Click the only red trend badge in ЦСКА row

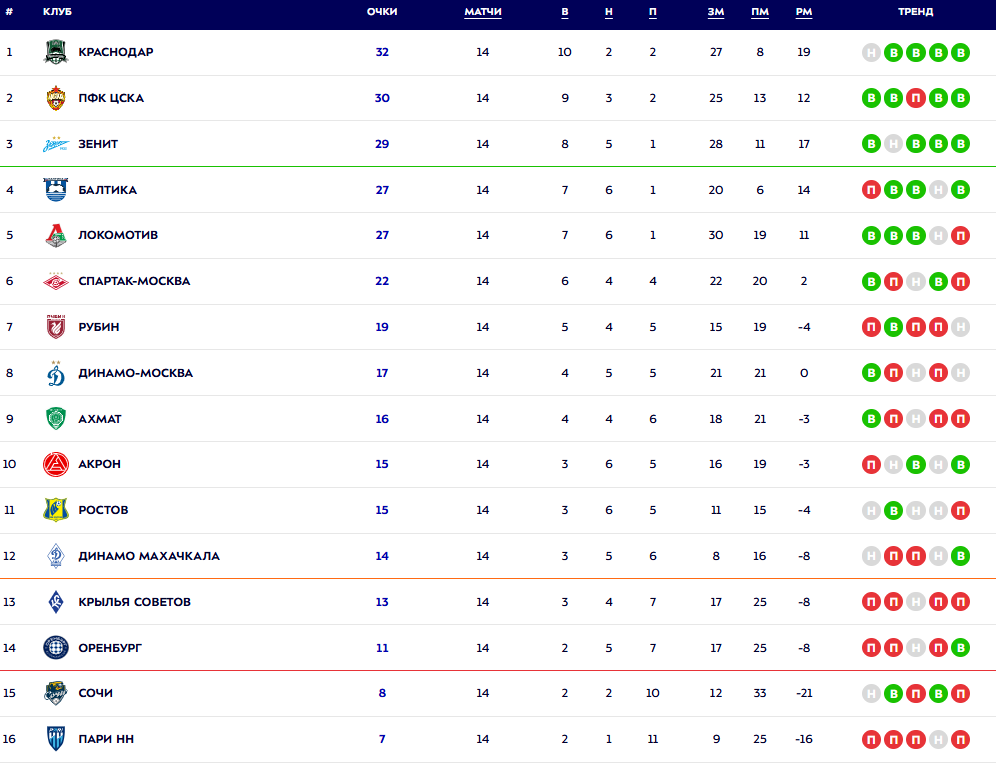[x=916, y=98]
